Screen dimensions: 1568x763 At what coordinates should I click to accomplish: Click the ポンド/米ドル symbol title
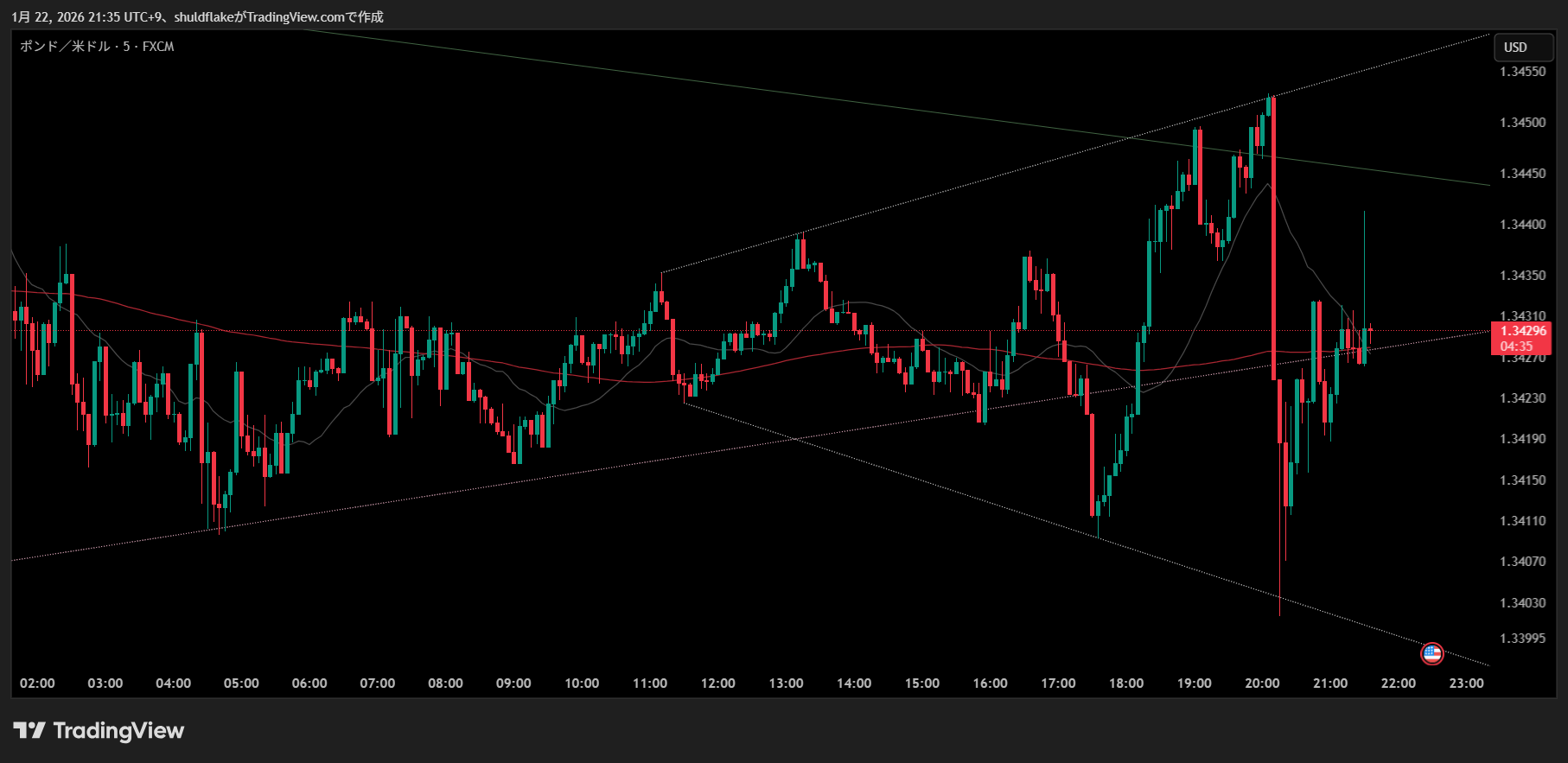(x=64, y=47)
